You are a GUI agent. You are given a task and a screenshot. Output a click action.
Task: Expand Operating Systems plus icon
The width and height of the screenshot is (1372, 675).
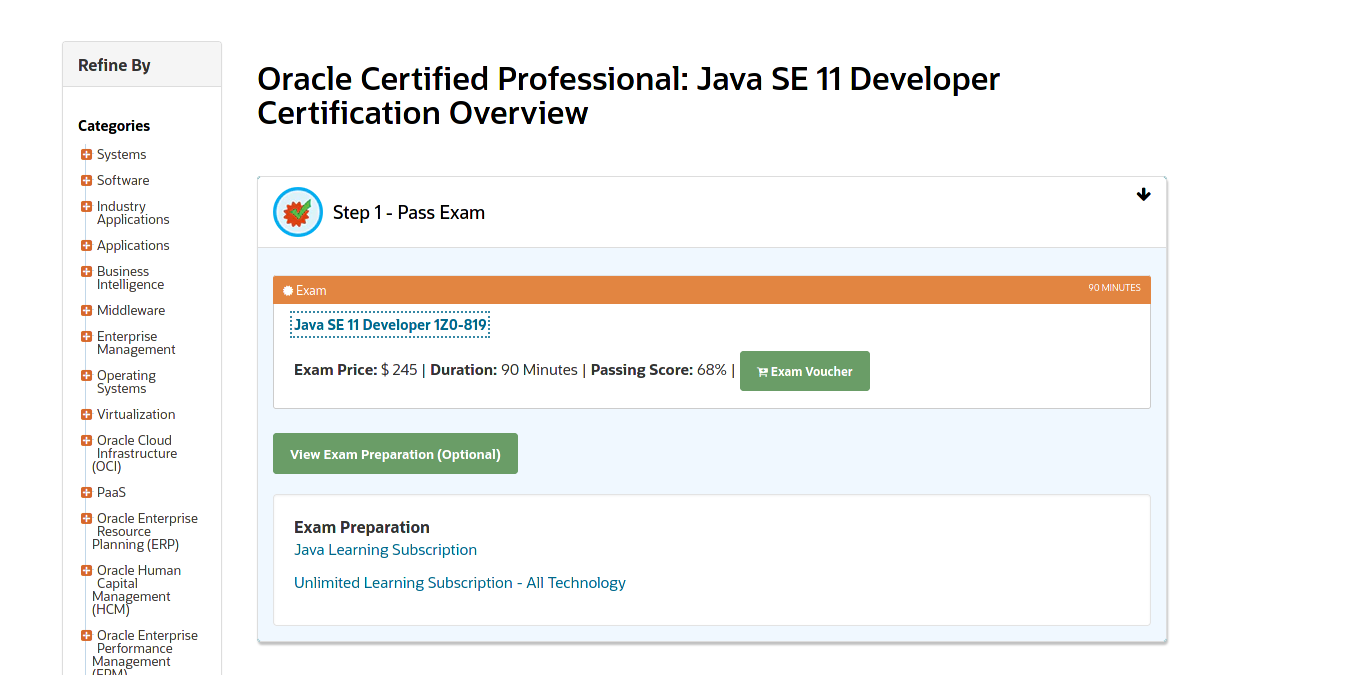[86, 376]
